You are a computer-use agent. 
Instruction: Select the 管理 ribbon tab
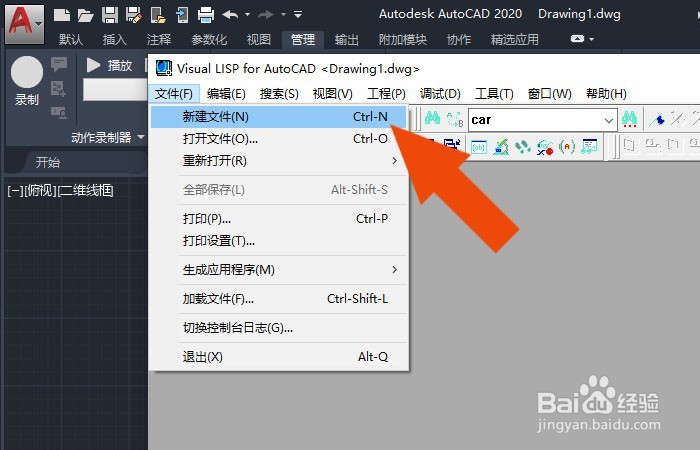(x=303, y=40)
